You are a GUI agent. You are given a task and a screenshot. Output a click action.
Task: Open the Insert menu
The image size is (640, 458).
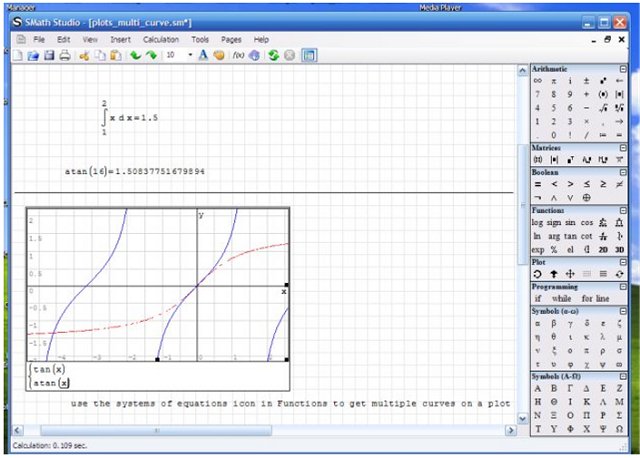[x=120, y=40]
